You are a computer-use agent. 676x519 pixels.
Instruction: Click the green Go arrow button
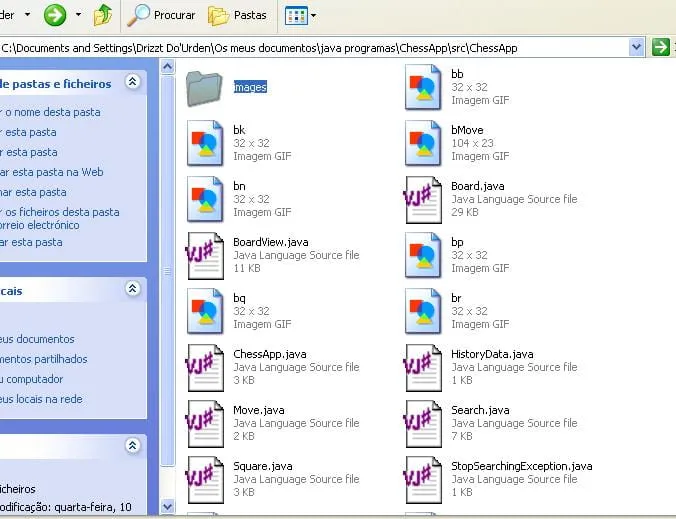(661, 47)
